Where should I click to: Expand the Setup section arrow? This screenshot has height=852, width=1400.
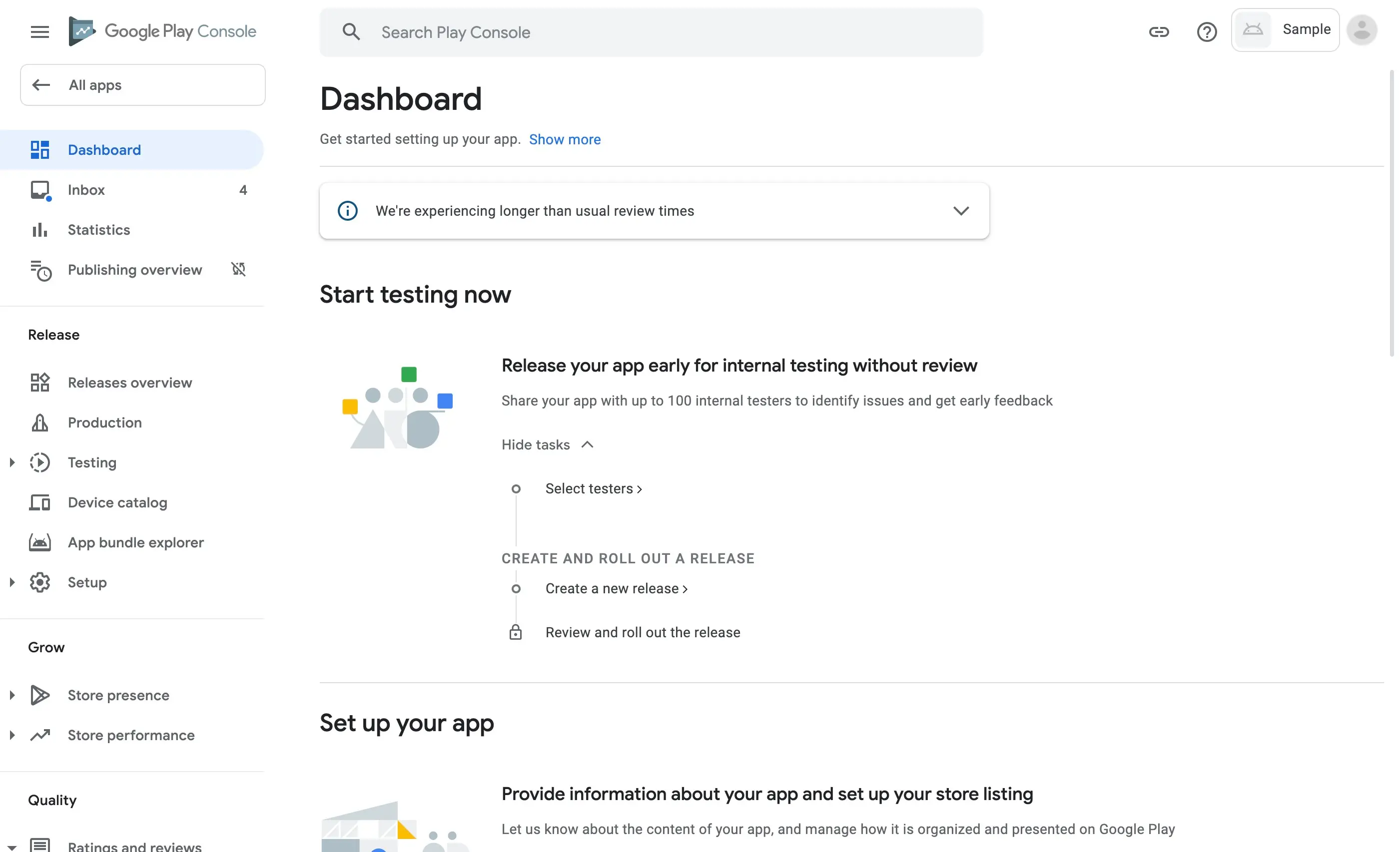pos(12,582)
